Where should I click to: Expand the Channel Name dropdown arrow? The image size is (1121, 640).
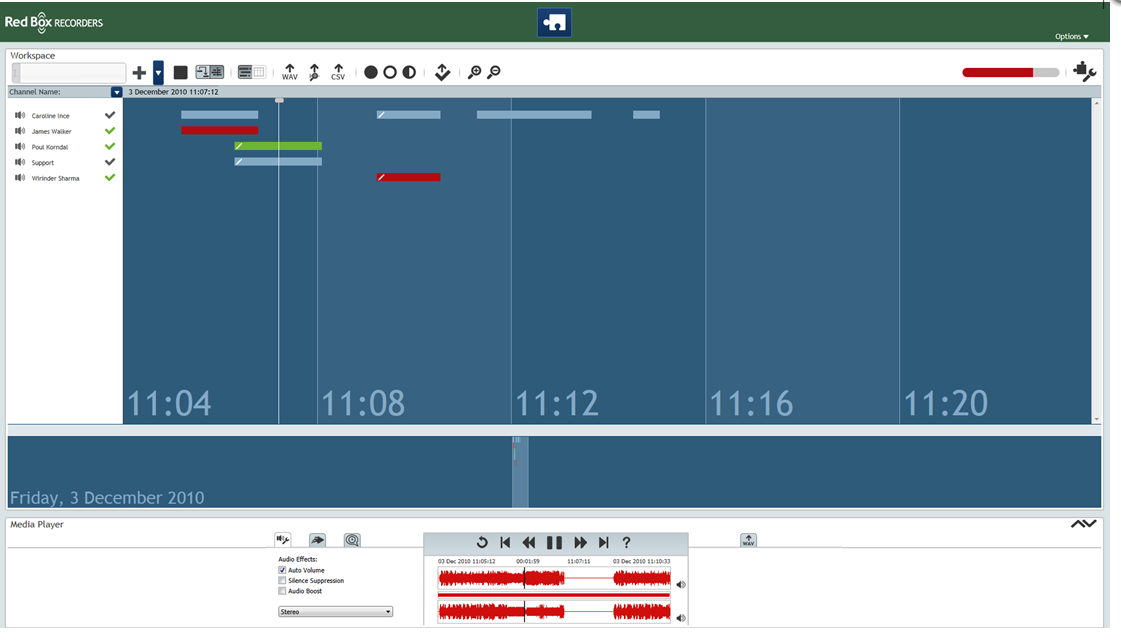116,92
